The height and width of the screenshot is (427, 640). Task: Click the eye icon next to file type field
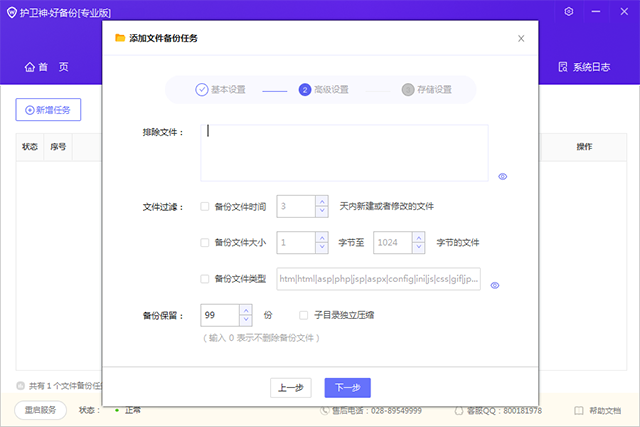point(495,285)
